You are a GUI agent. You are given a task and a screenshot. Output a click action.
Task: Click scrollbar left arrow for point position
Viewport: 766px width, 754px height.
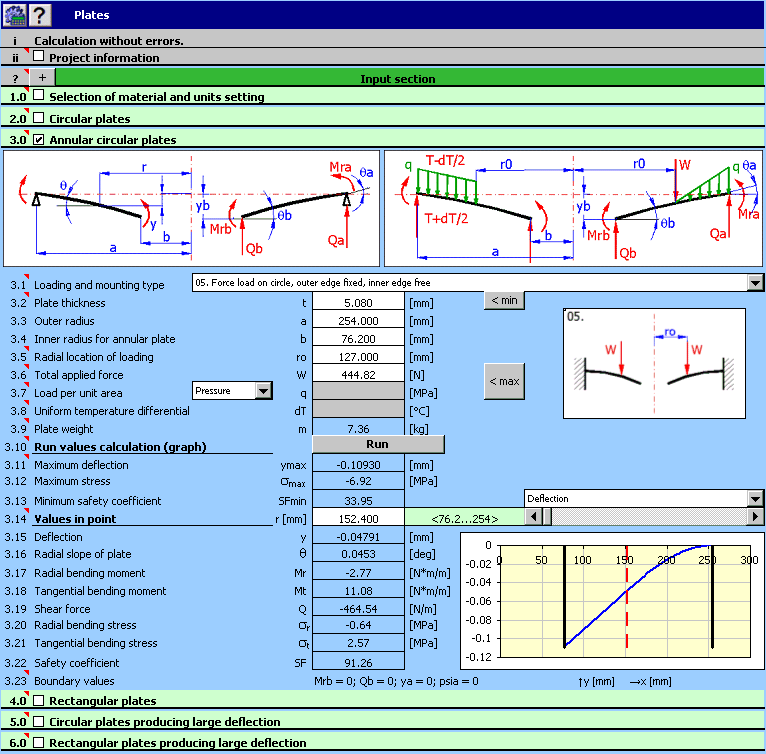click(533, 516)
